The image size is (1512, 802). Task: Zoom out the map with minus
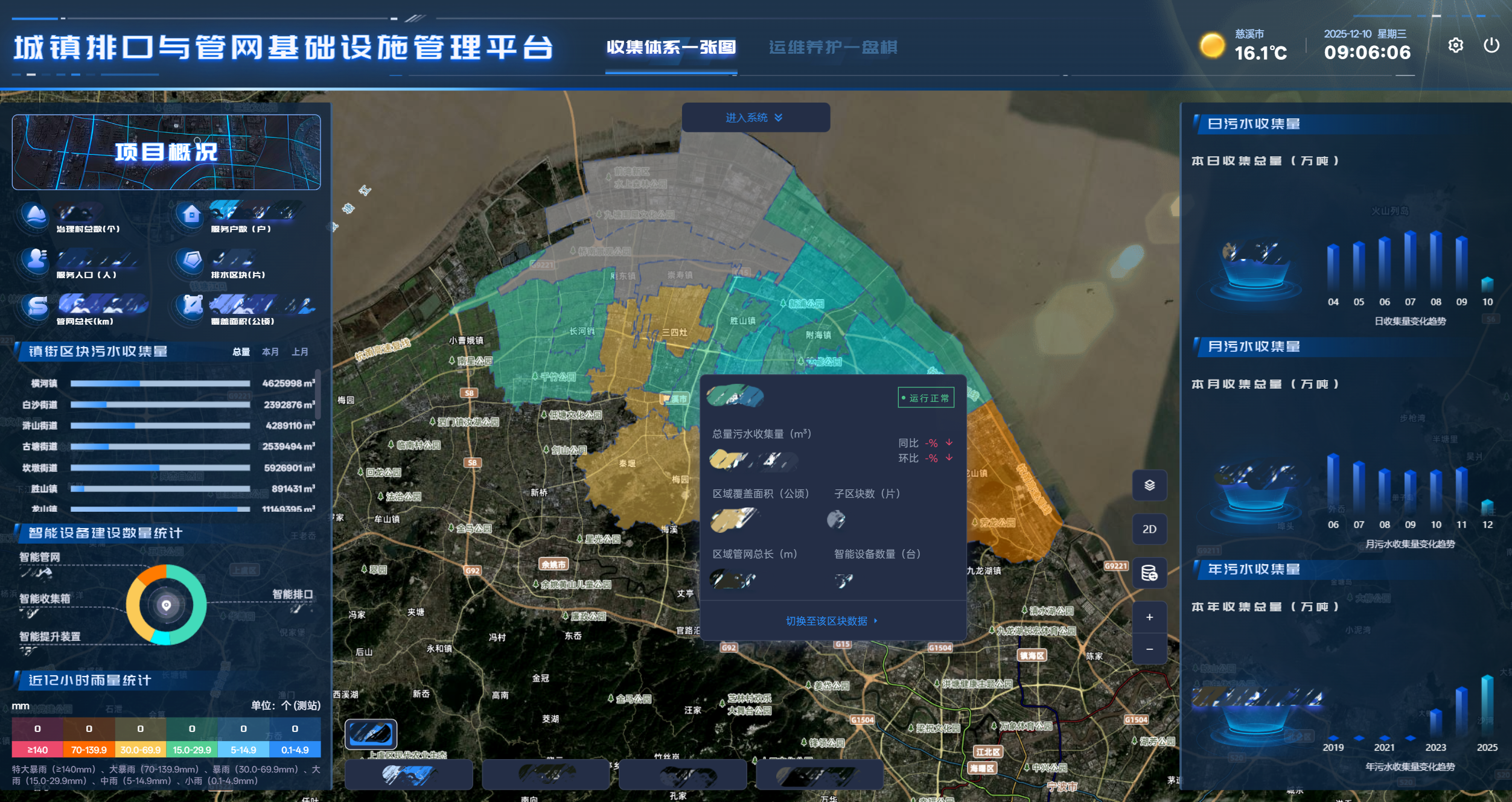point(1149,649)
